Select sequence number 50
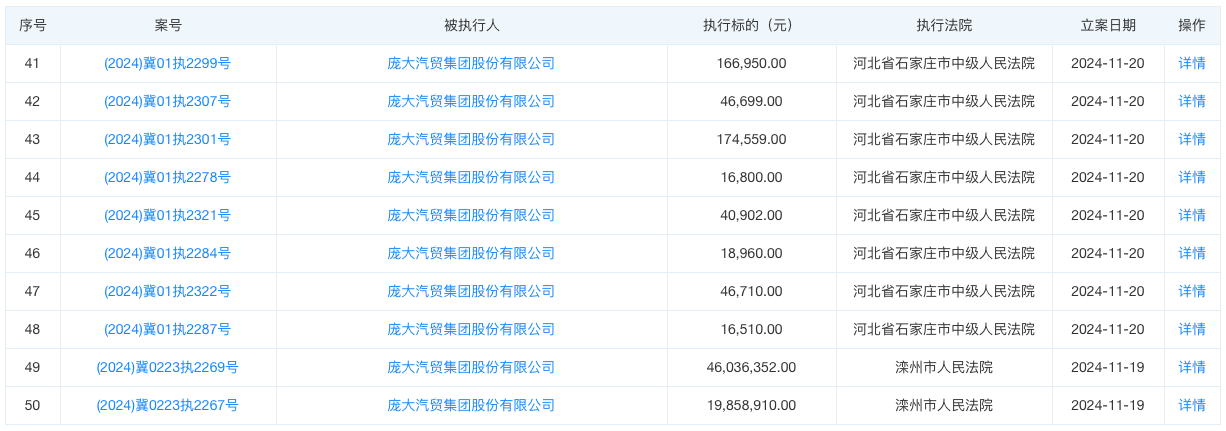Viewport: 1226px width, 431px height. click(32, 405)
